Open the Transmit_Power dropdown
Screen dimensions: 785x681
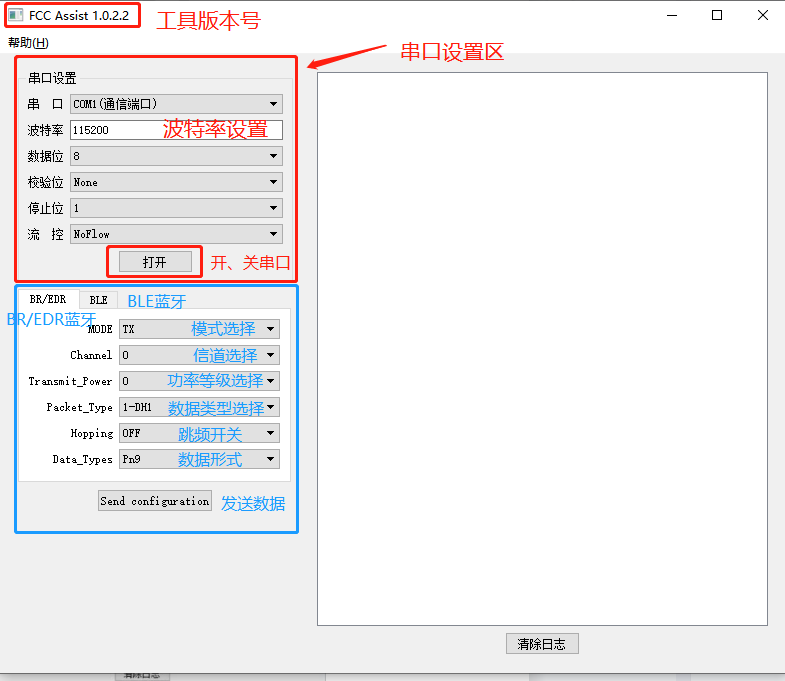(199, 382)
